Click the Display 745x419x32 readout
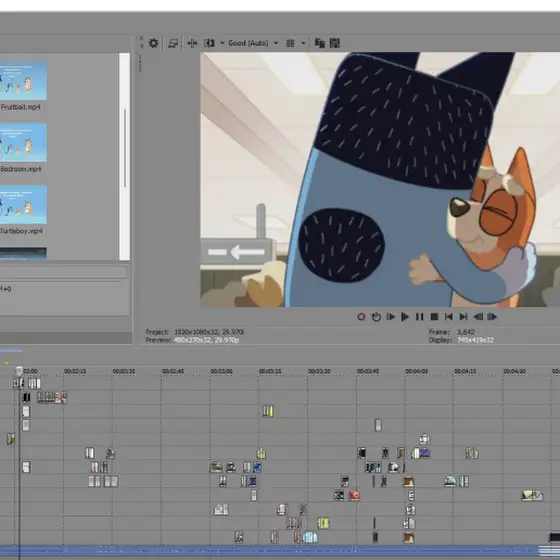This screenshot has height=560, width=560. 461,340
